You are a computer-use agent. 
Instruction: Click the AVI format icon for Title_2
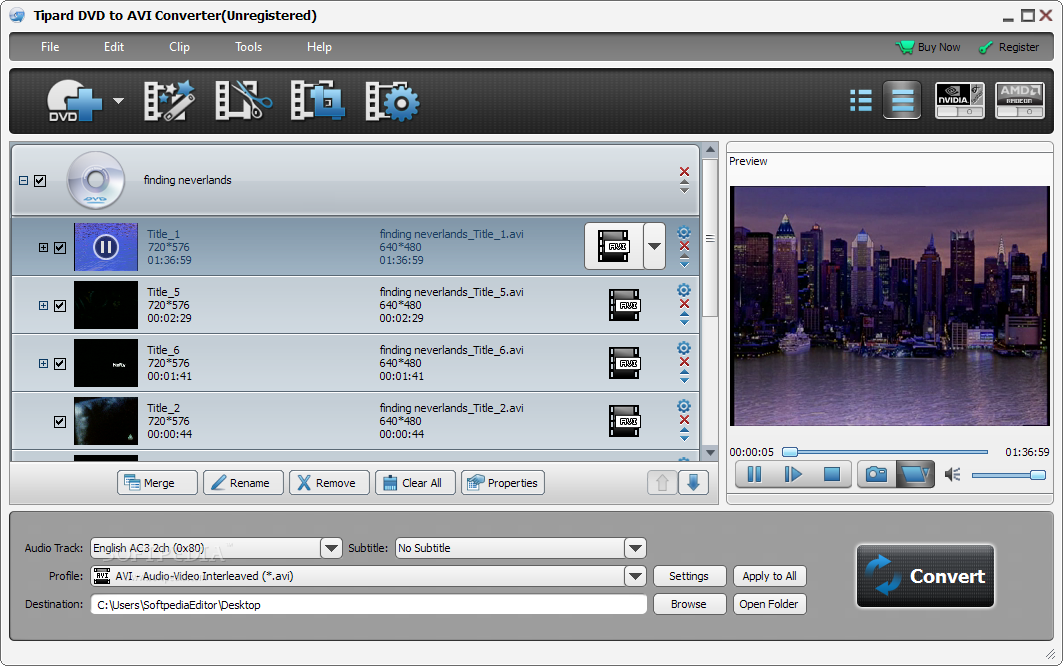tap(624, 421)
